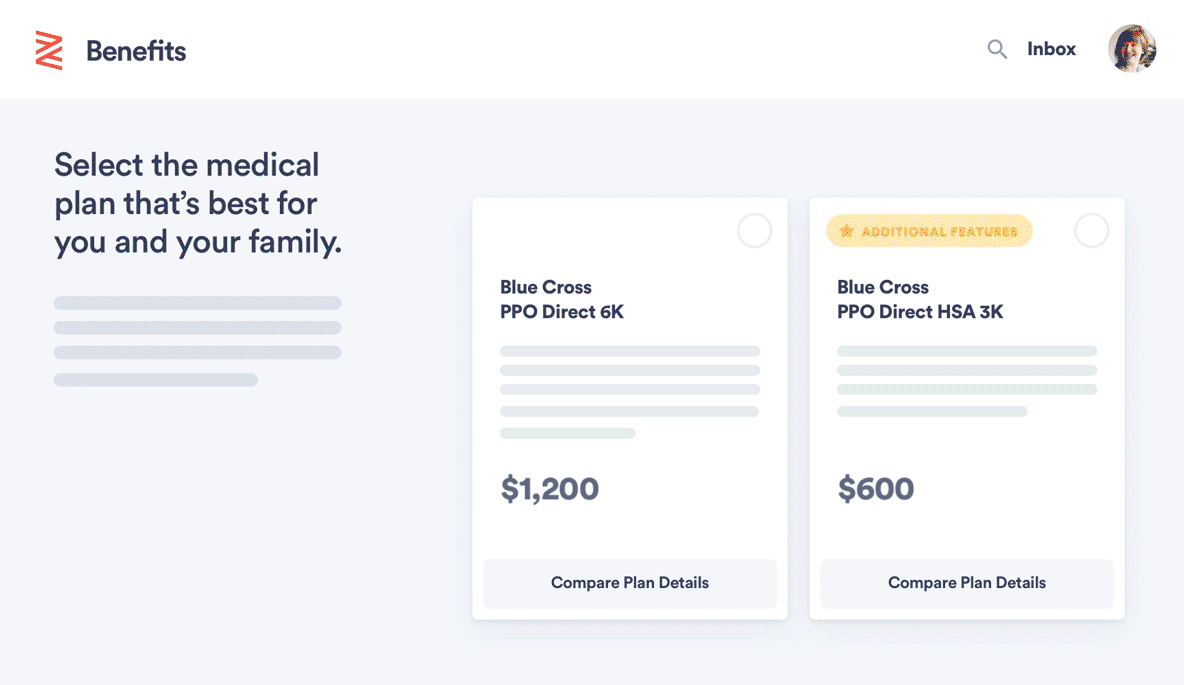Go to Benefits header title
The height and width of the screenshot is (685, 1184).
coord(136,51)
